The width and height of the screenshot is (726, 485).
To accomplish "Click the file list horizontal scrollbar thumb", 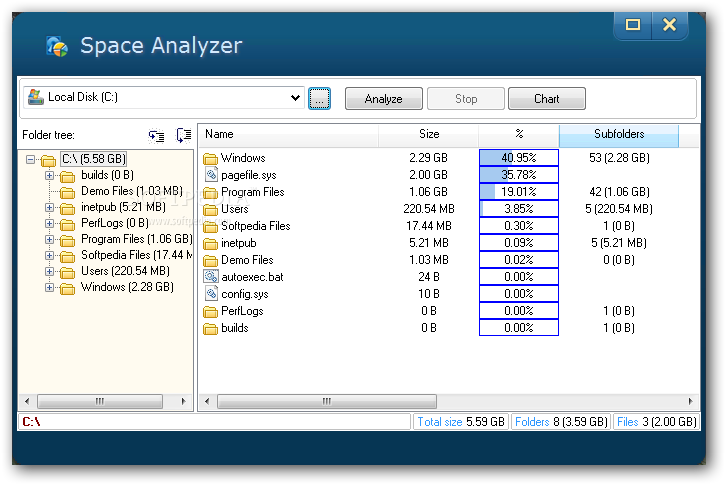I will tap(327, 401).
